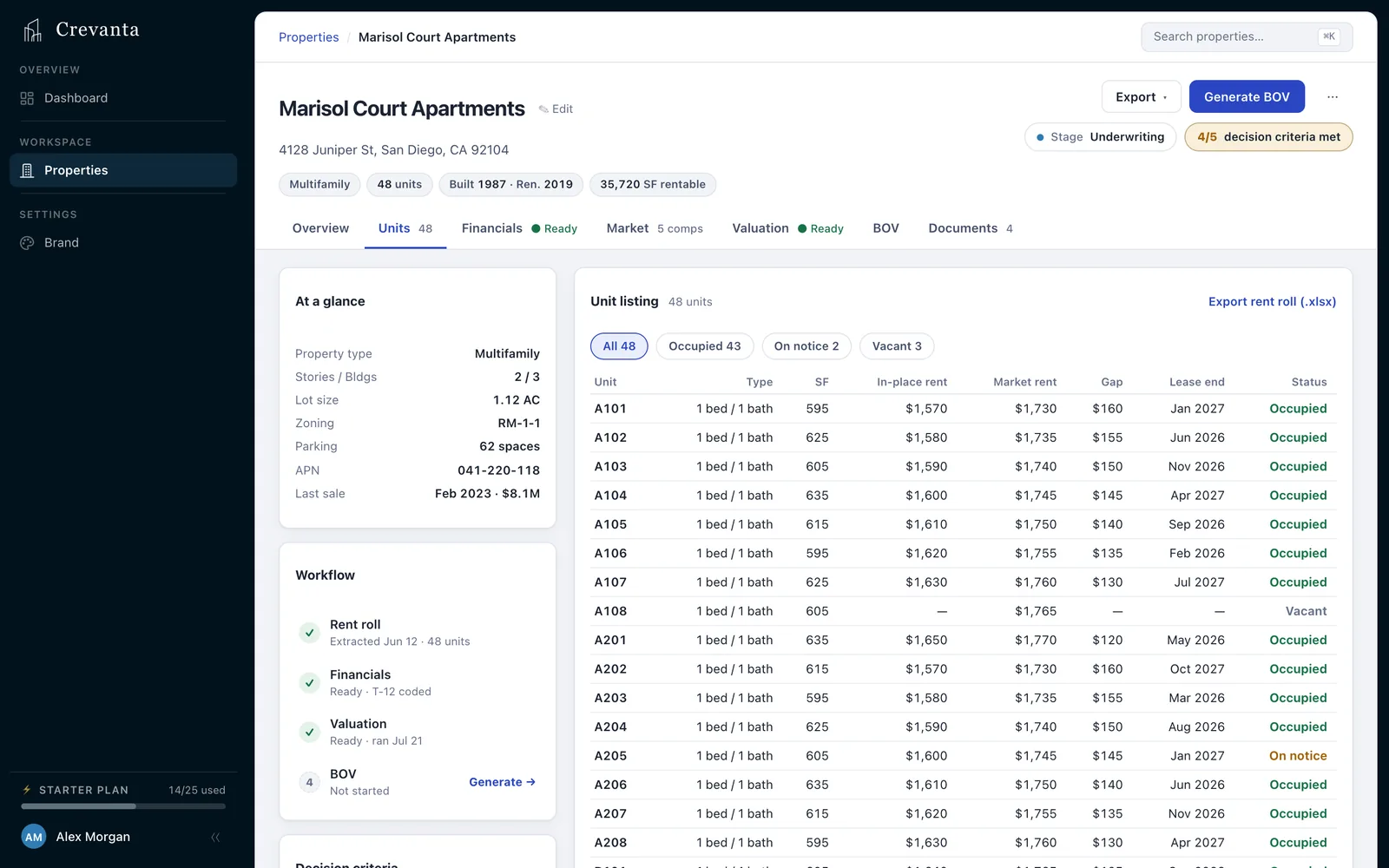Switch to the Overview tab
The height and width of the screenshot is (868, 1389).
pos(320,228)
